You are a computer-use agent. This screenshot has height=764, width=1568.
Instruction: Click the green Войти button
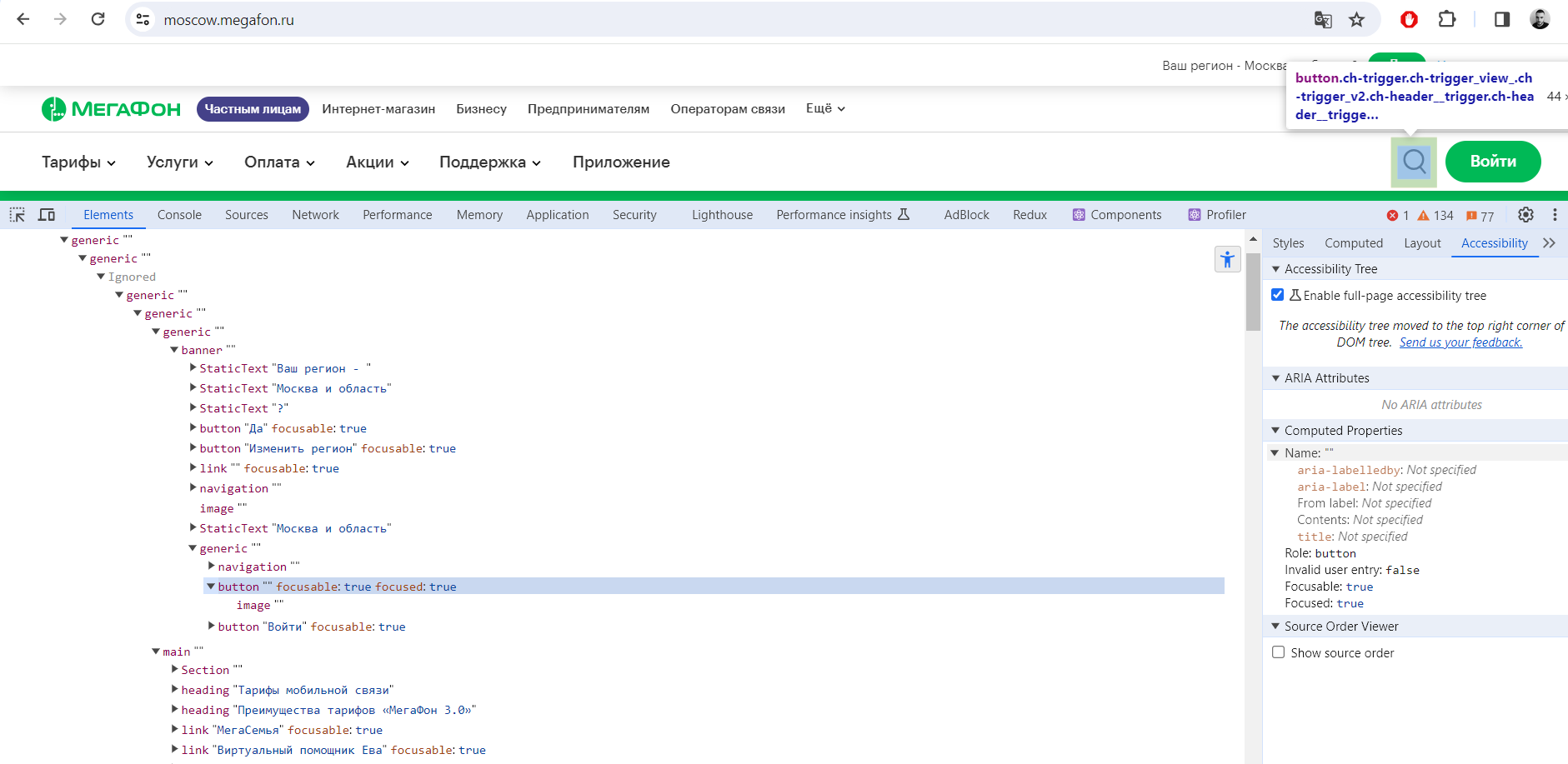(1493, 162)
